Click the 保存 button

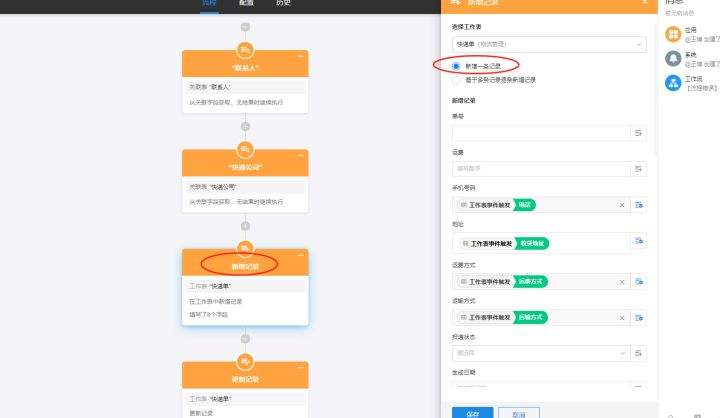coord(472,413)
